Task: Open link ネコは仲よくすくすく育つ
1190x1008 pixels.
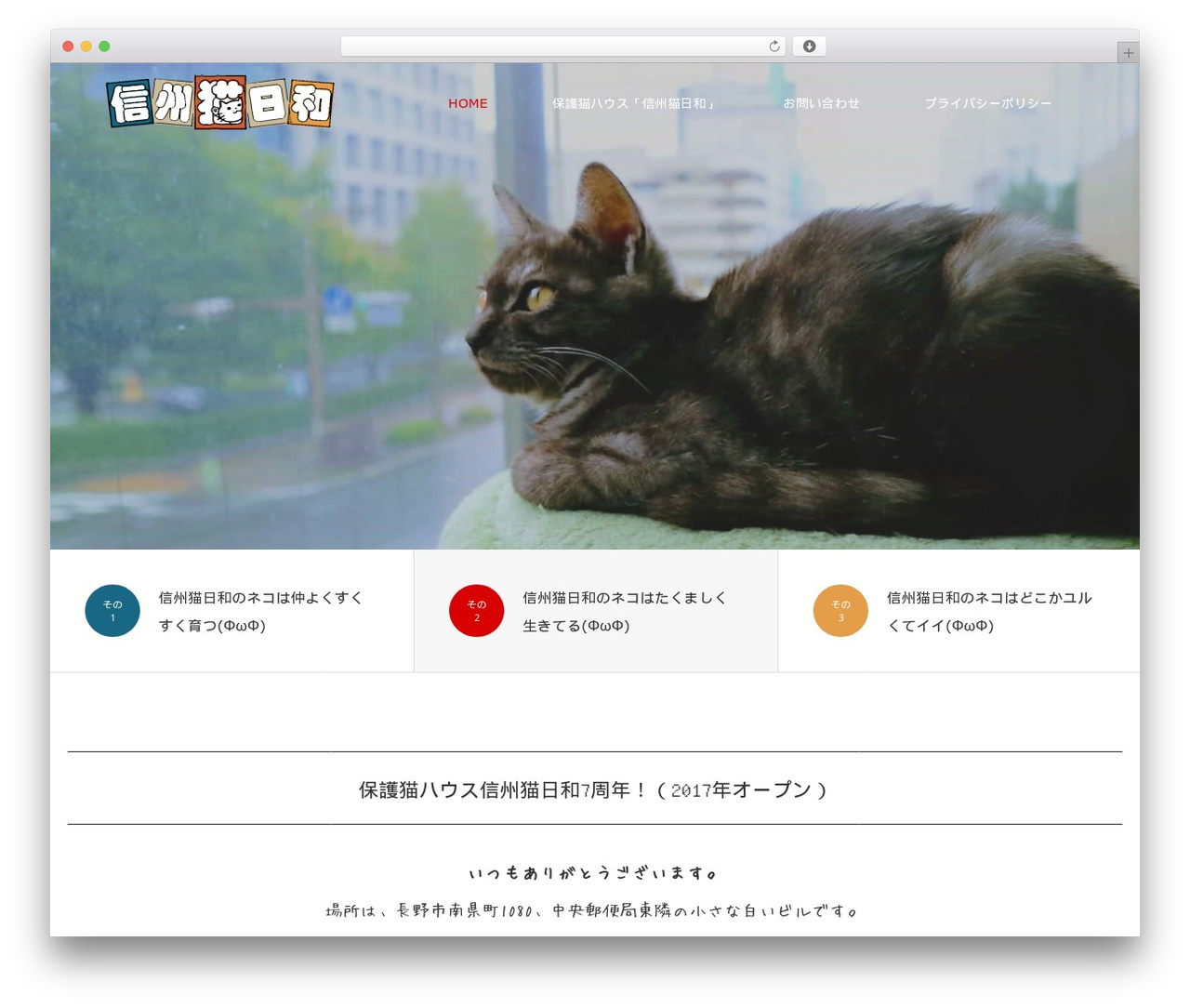Action: pos(261,611)
